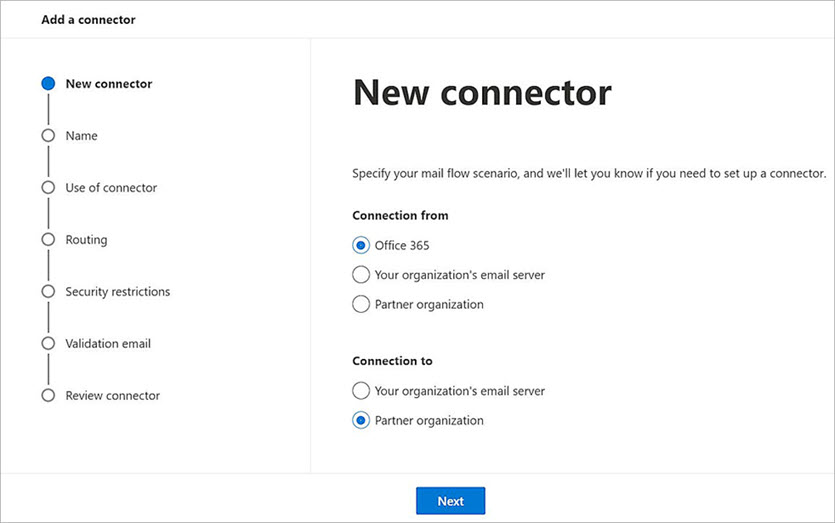Open the Routing step label
Screen dimensions: 835x523
[86, 240]
